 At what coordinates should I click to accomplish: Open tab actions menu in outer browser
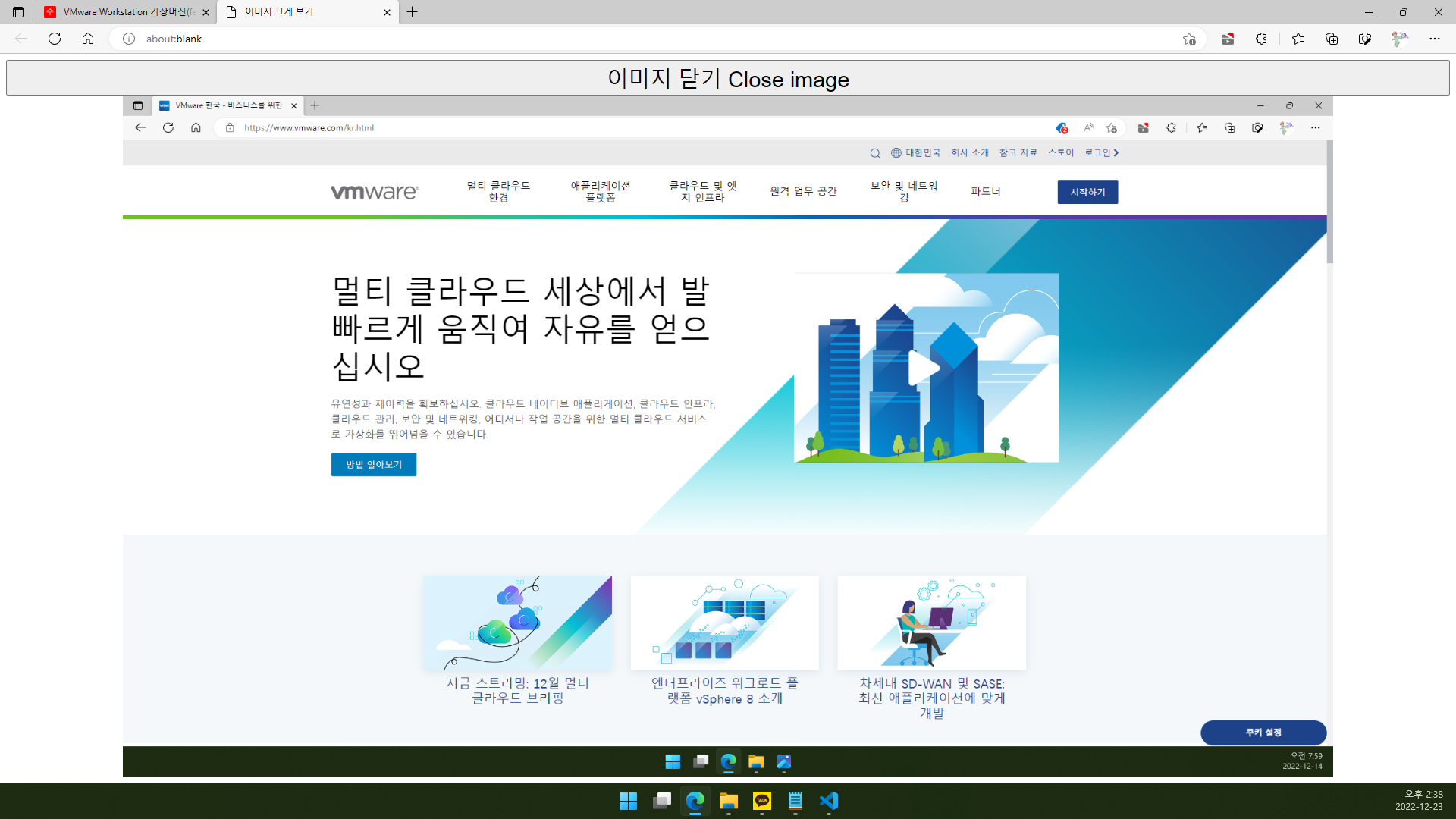(x=18, y=12)
